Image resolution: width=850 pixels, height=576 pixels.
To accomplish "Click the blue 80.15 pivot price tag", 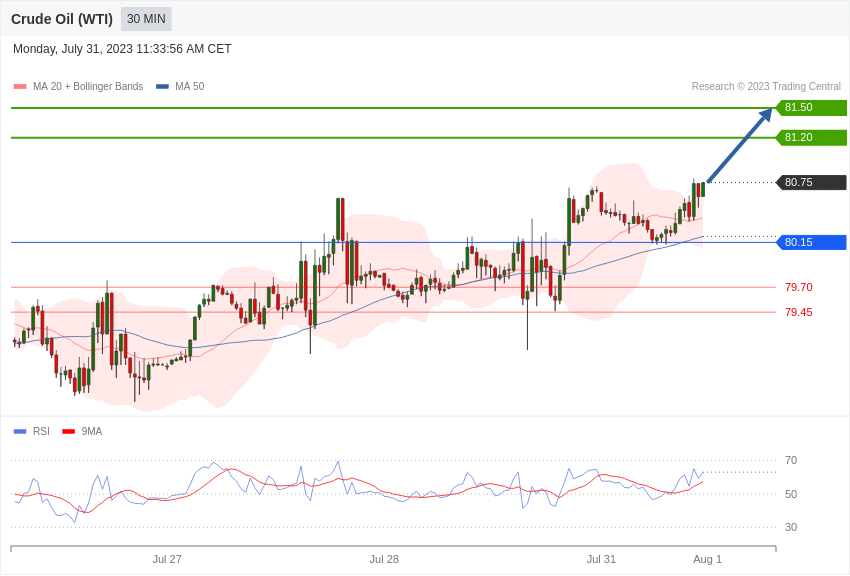I will [x=812, y=242].
